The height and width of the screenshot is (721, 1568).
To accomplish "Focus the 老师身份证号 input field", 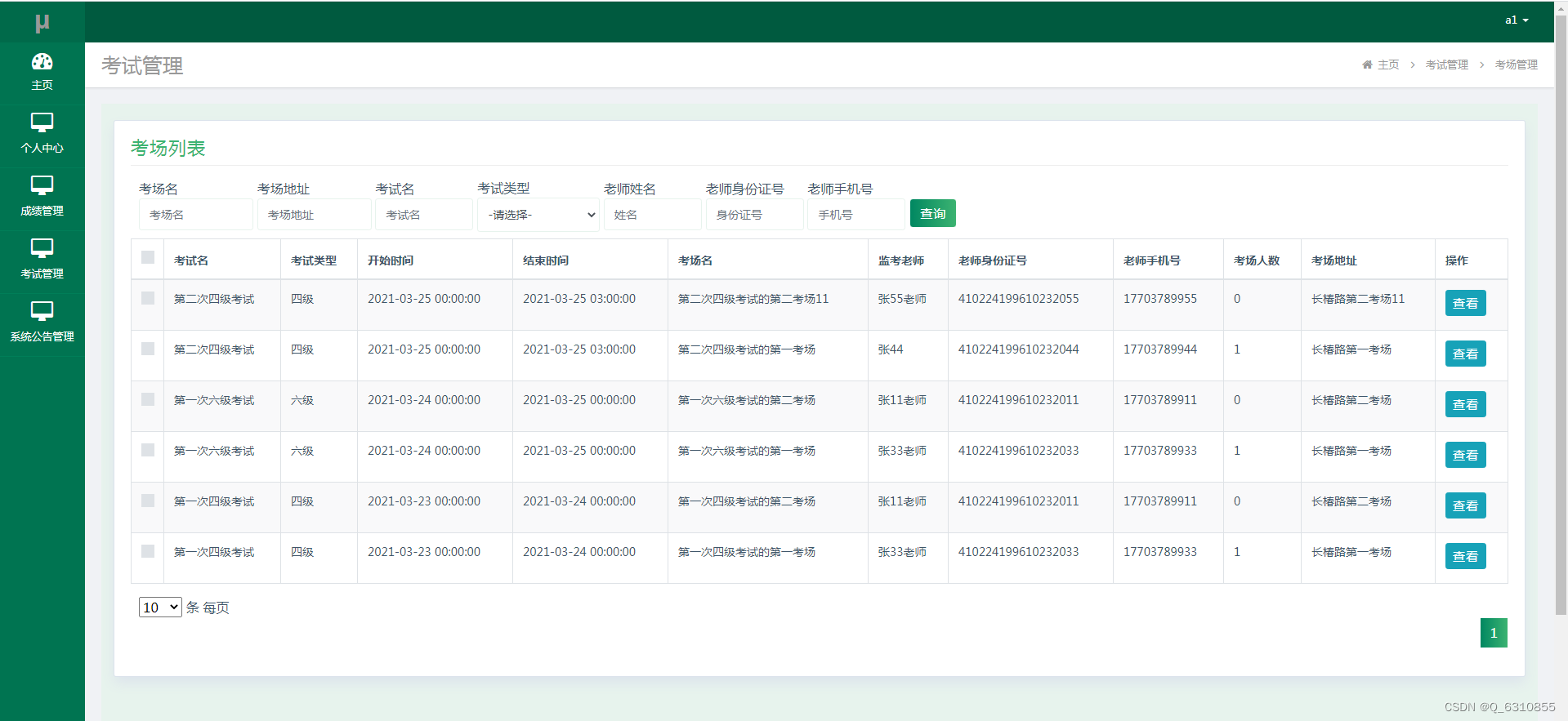I will 755,215.
